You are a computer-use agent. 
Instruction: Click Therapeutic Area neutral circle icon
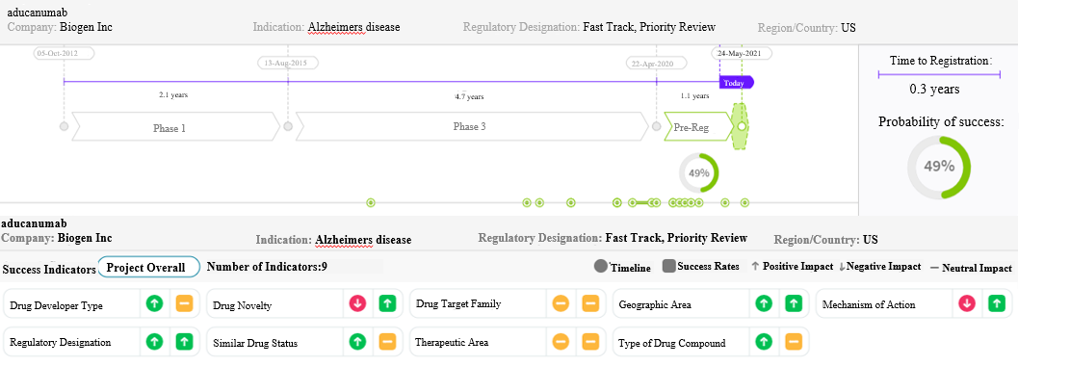[x=560, y=341]
